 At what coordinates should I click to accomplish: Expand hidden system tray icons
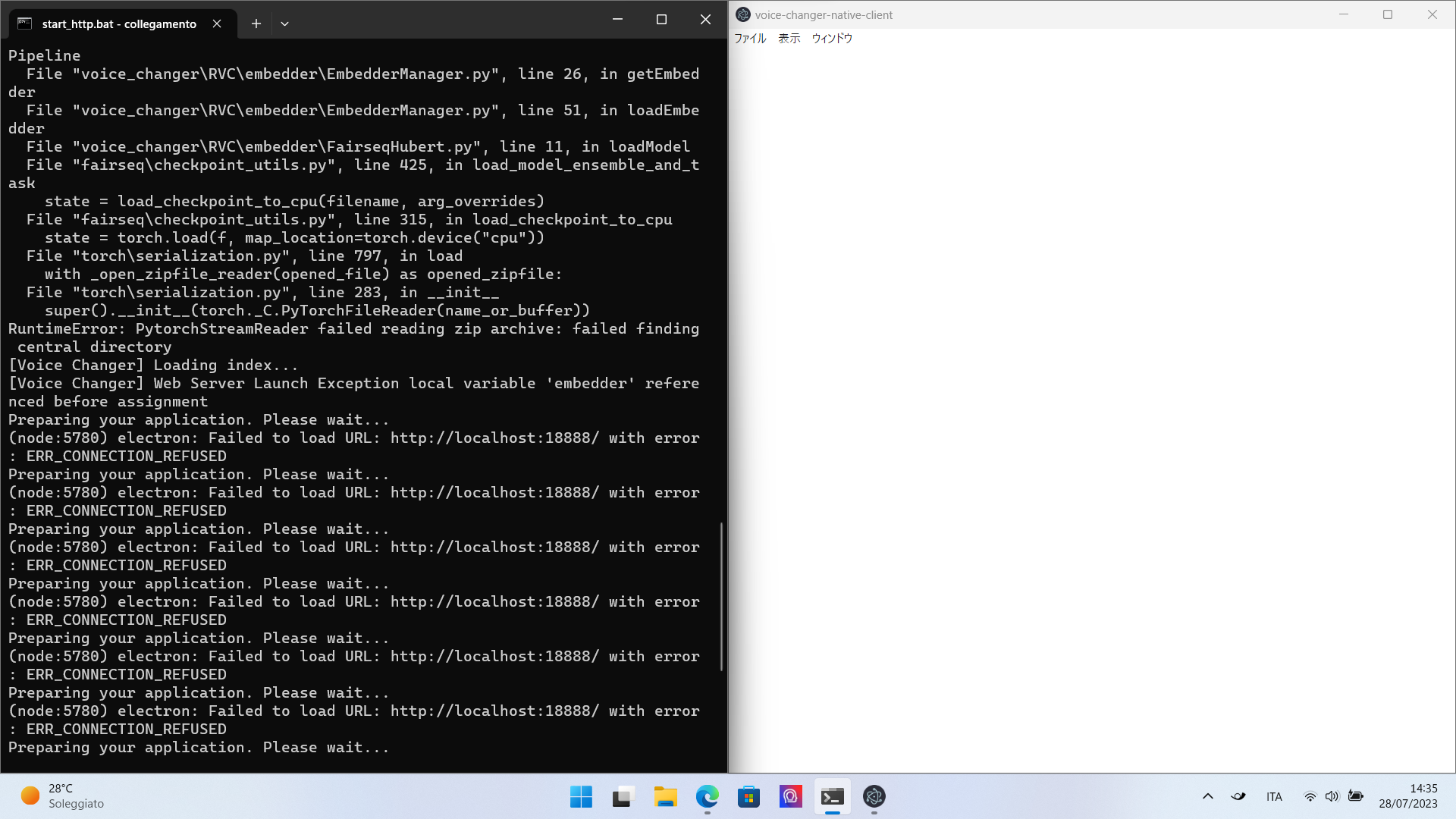click(x=1208, y=796)
